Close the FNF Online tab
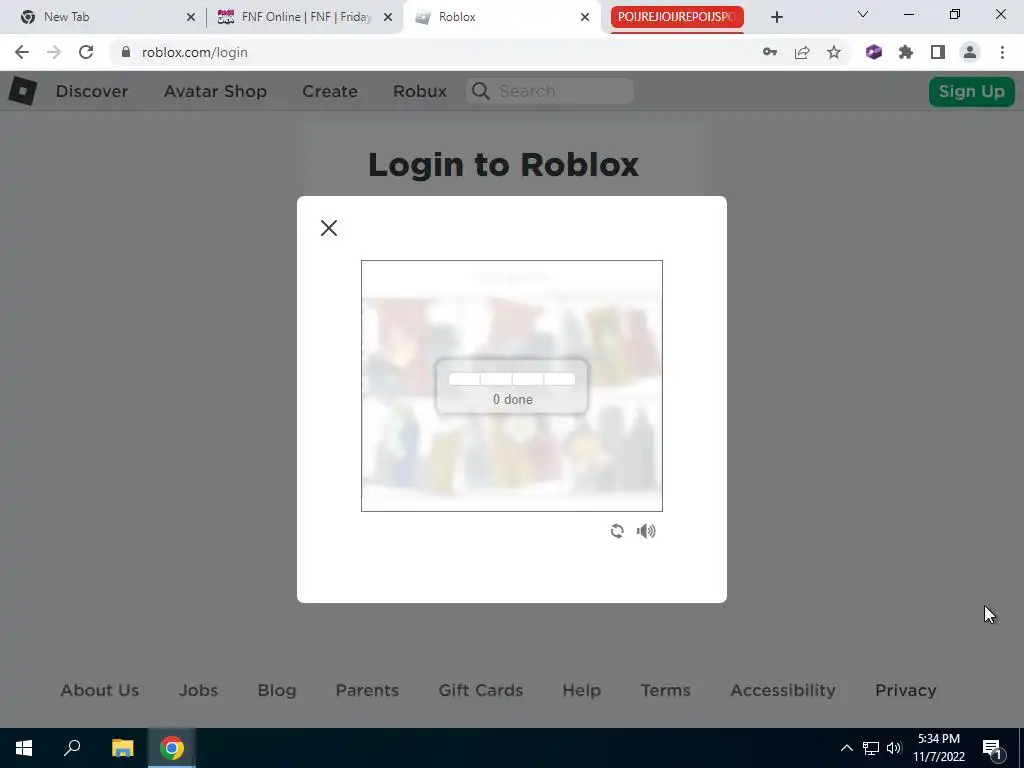Viewport: 1024px width, 768px height. point(388,17)
